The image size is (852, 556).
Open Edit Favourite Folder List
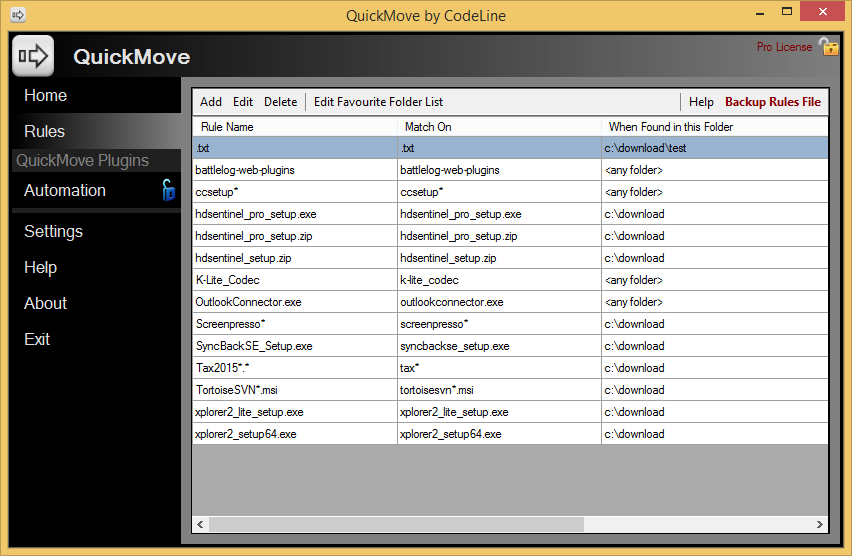click(378, 102)
